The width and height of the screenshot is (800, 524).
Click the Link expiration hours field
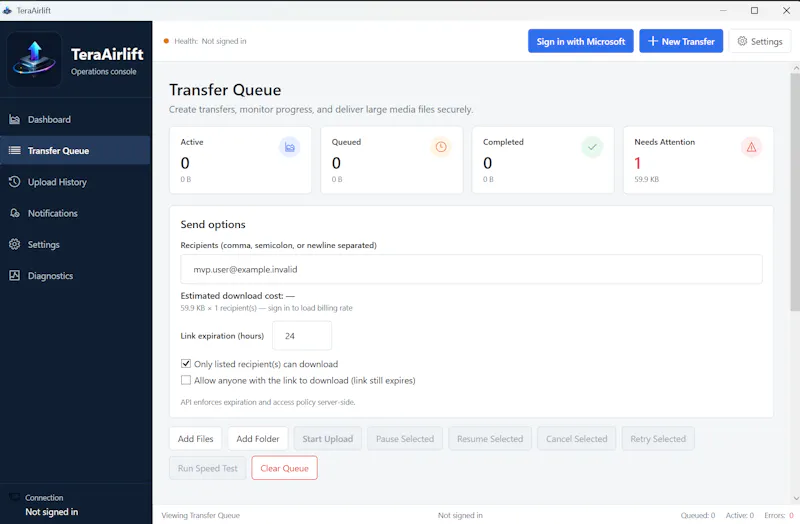[302, 336]
